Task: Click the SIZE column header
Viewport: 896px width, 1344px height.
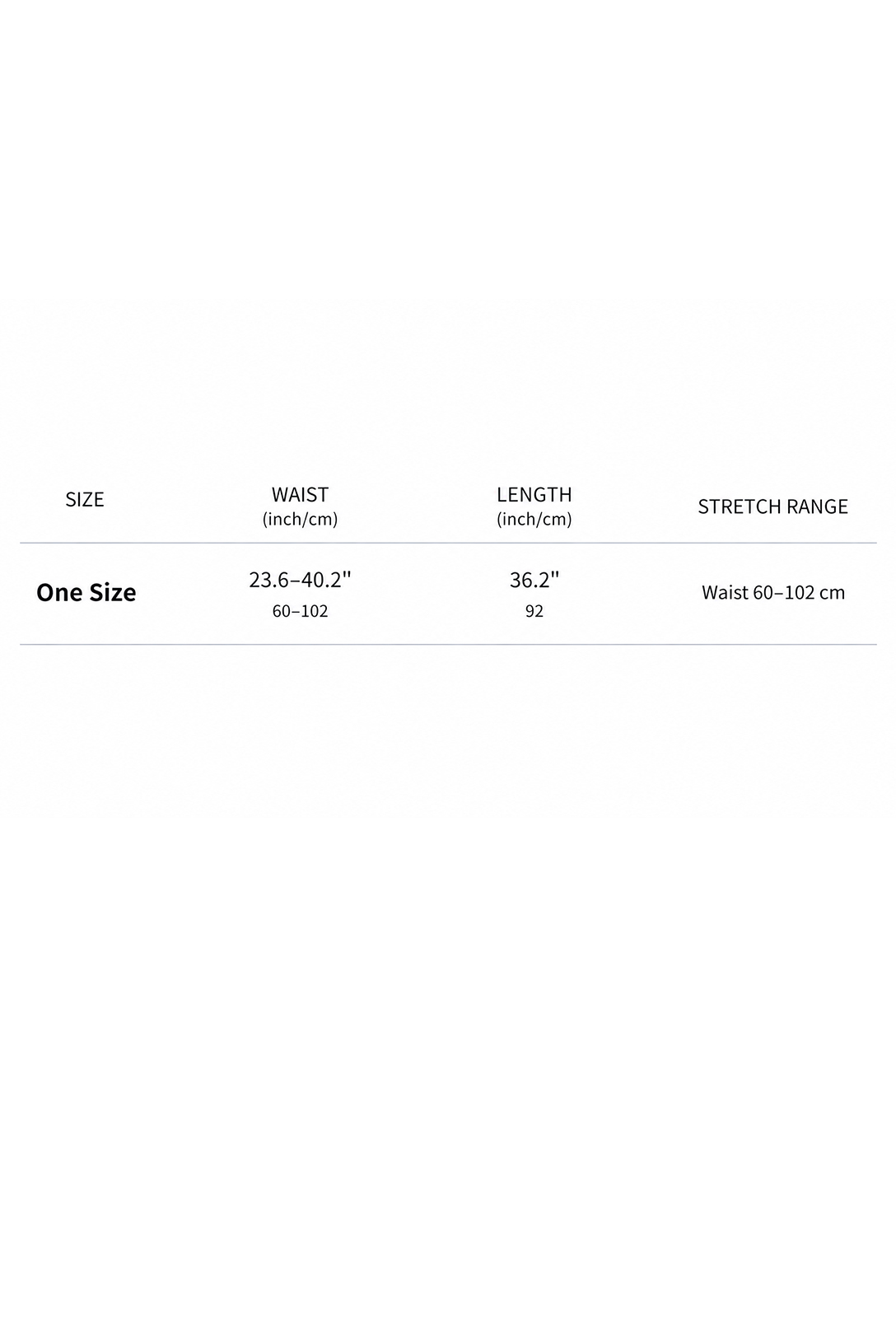Action: pyautogui.click(x=85, y=500)
